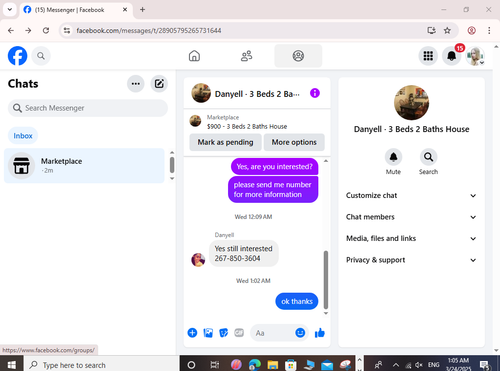500x371 pixels.
Task: Select the Inbox filter tab
Action: tap(23, 136)
